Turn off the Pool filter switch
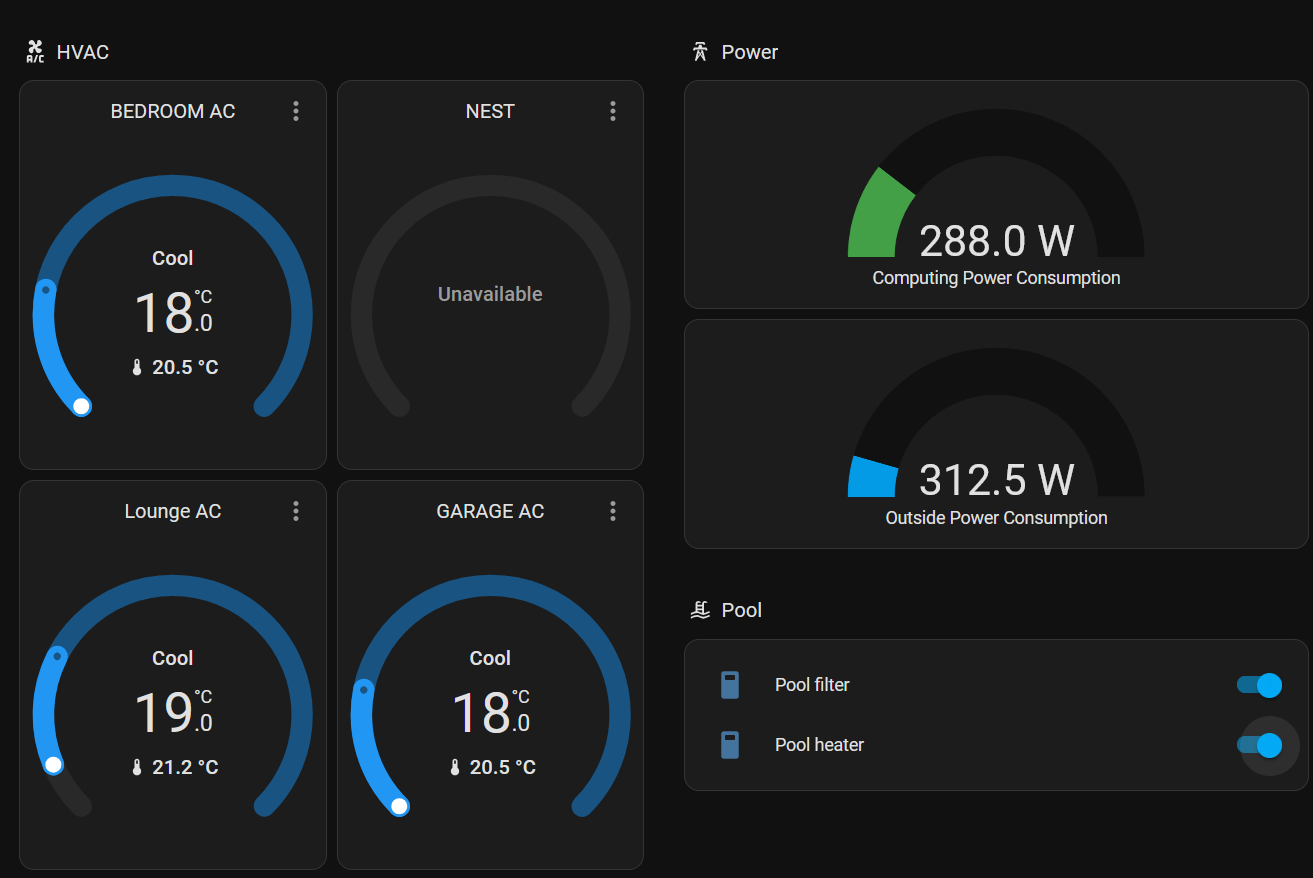 click(1259, 685)
